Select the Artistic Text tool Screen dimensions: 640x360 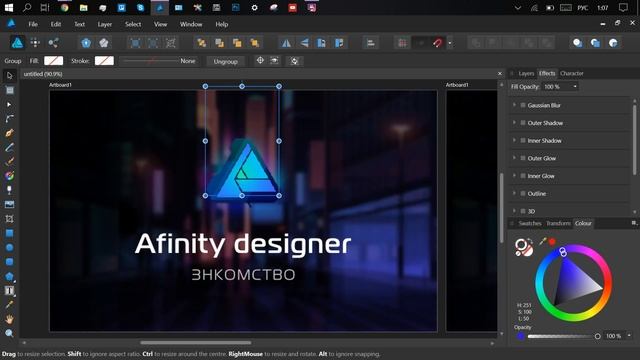(9, 291)
